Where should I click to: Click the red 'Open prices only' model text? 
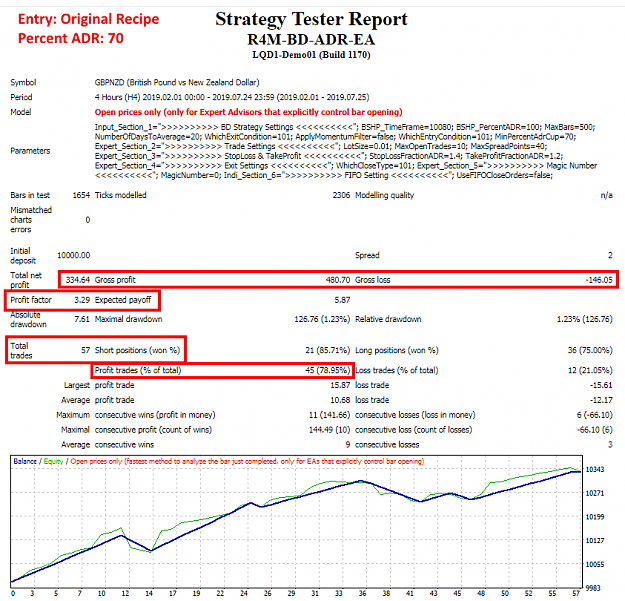248,112
